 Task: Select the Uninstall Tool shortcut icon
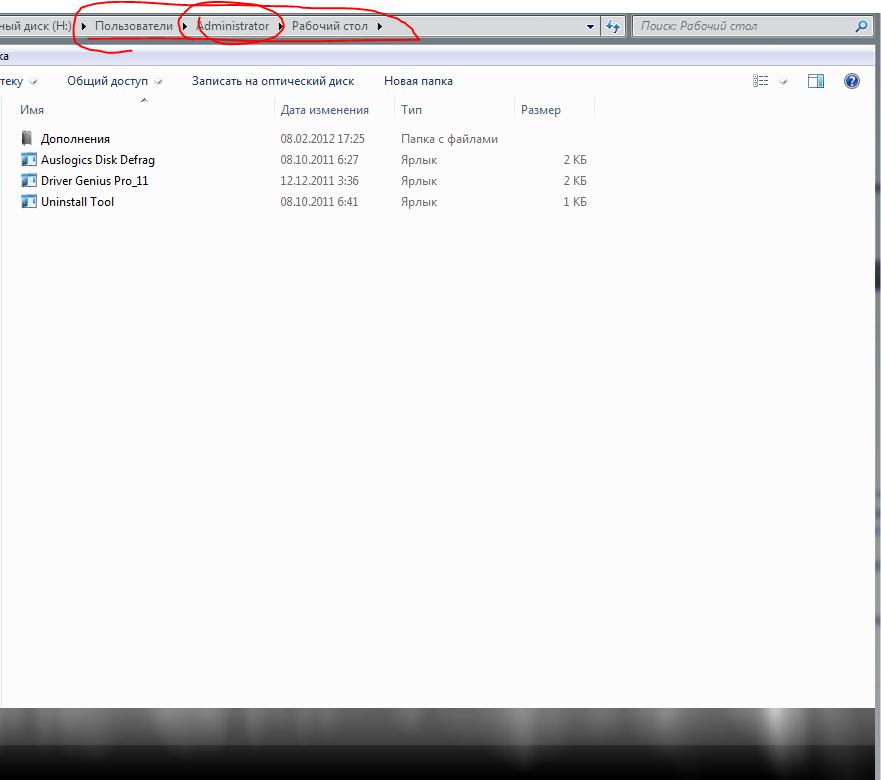(x=29, y=201)
